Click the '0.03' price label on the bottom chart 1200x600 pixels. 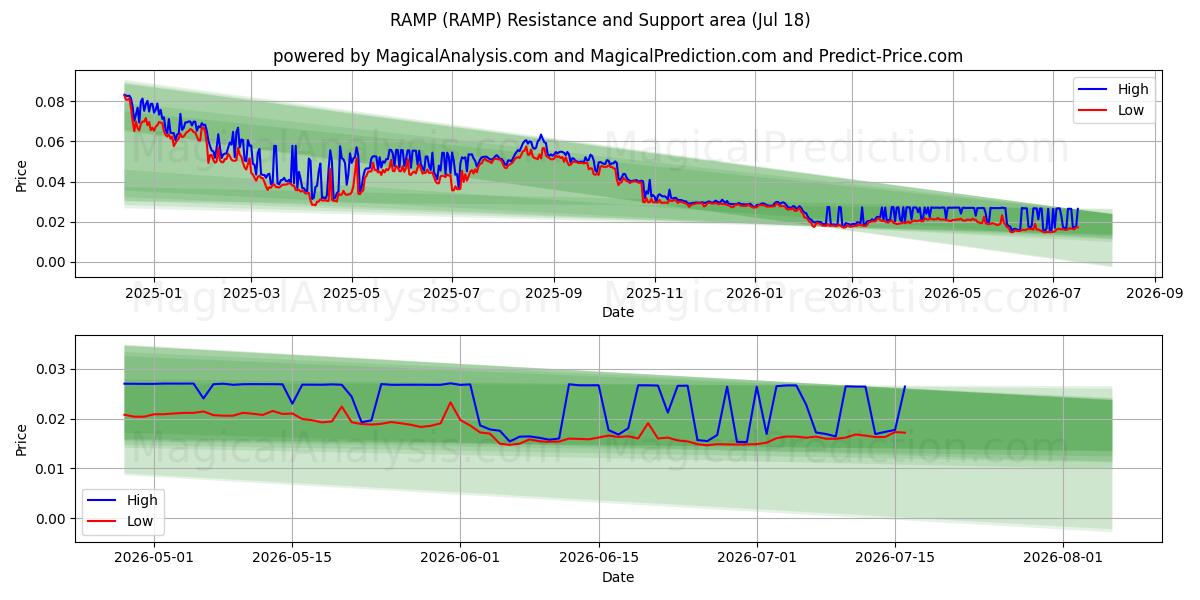click(51, 369)
